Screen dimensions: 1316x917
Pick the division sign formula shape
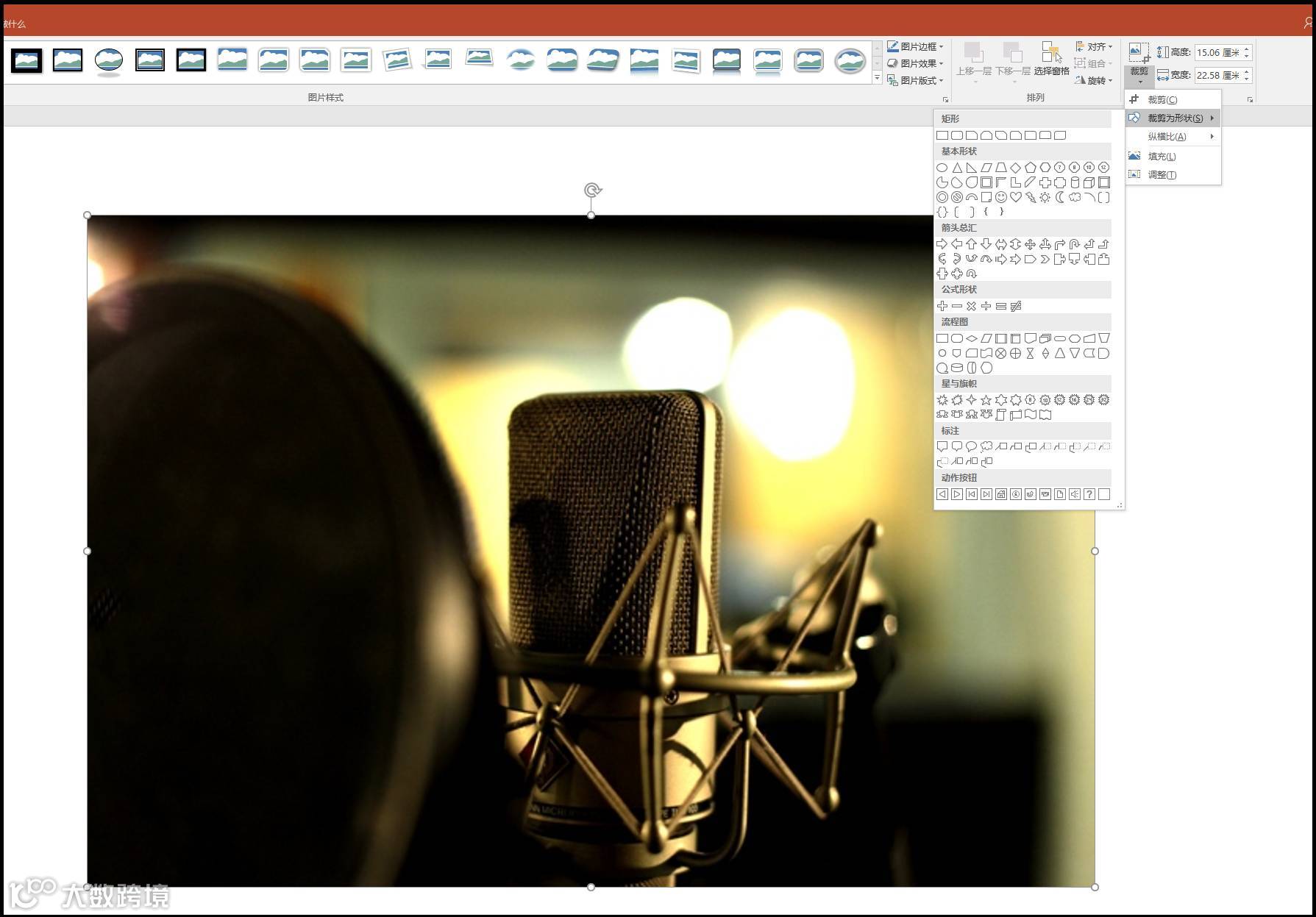pyautogui.click(x=986, y=306)
